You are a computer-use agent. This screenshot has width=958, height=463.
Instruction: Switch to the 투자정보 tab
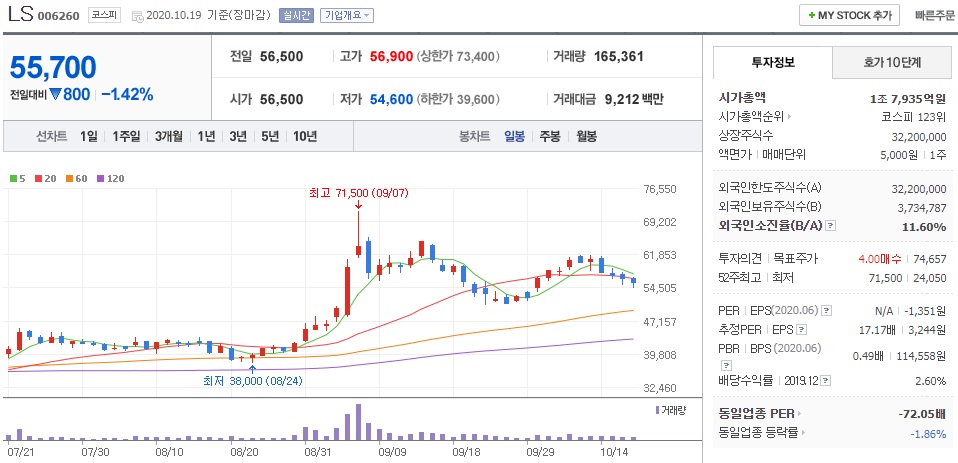[x=773, y=62]
